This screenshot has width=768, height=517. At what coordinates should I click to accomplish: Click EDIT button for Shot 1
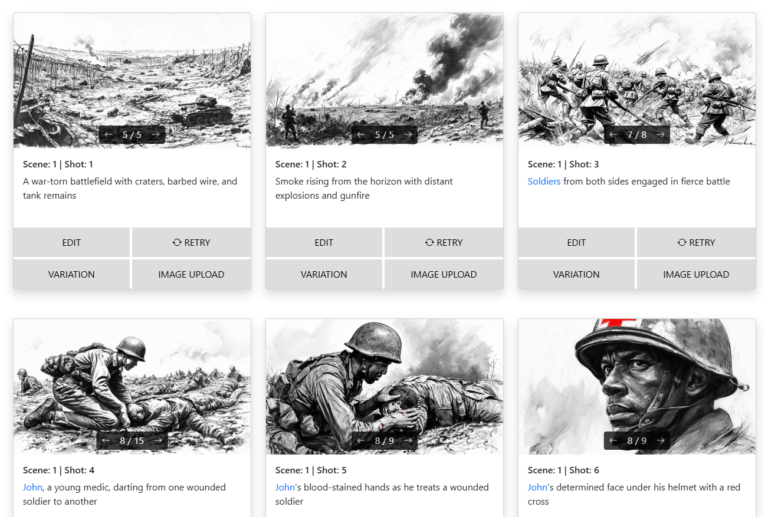pos(72,242)
